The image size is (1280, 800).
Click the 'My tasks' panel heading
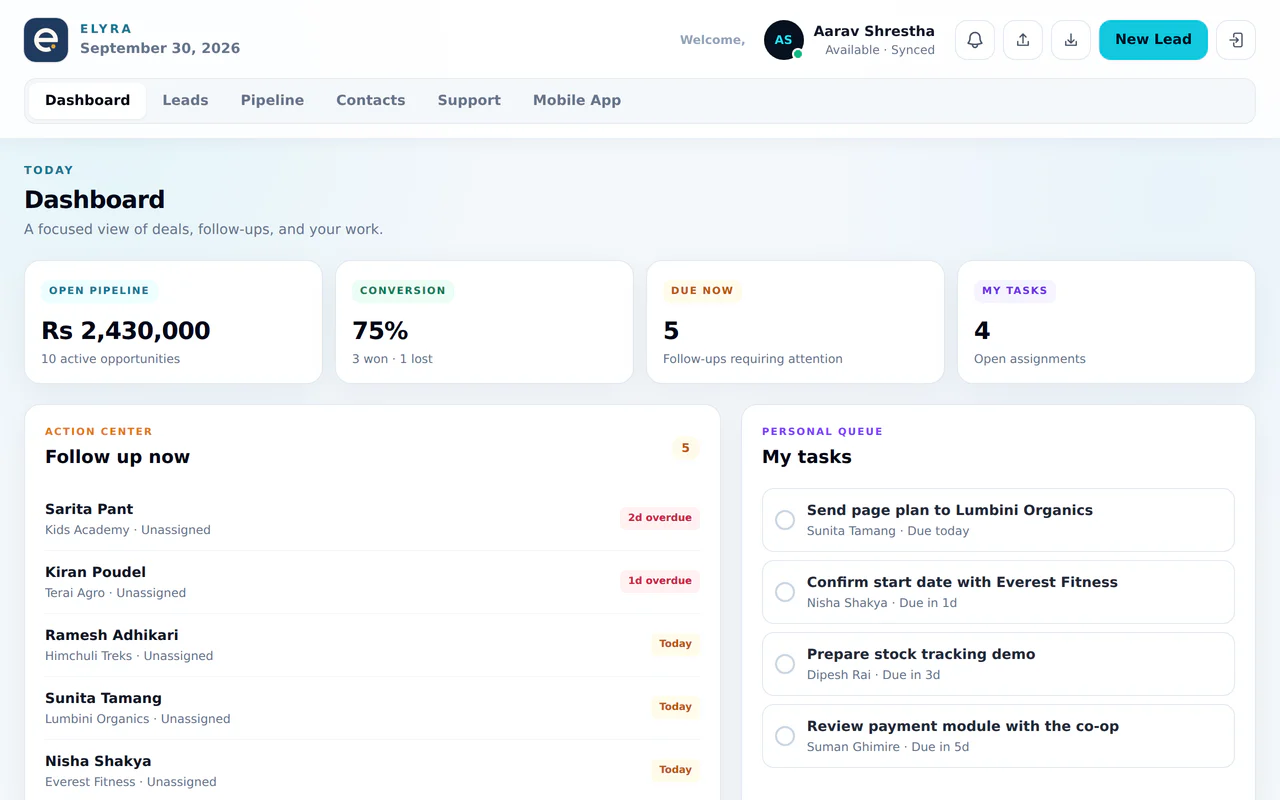(x=807, y=457)
